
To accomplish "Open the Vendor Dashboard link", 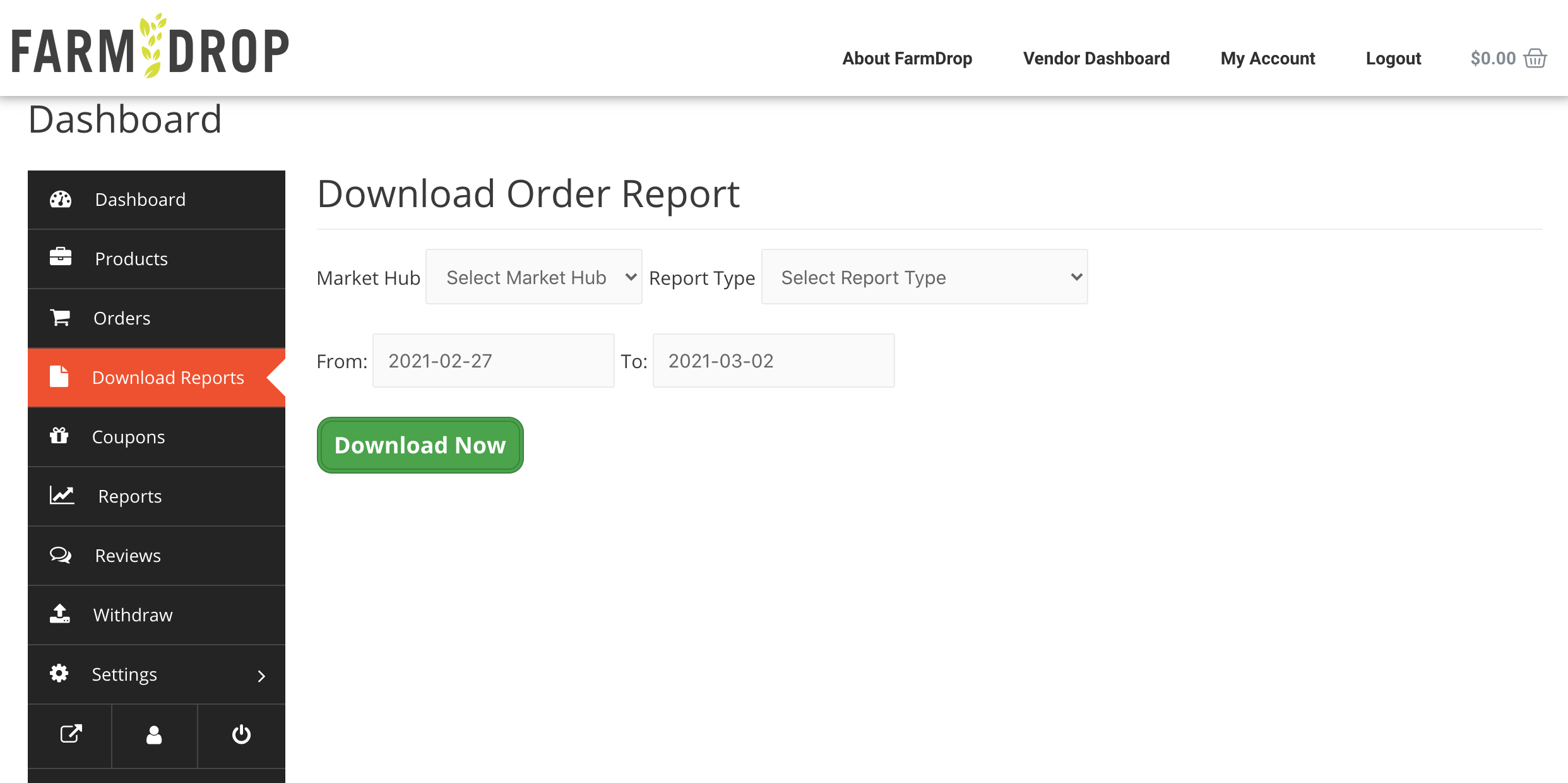I will tap(1096, 58).
